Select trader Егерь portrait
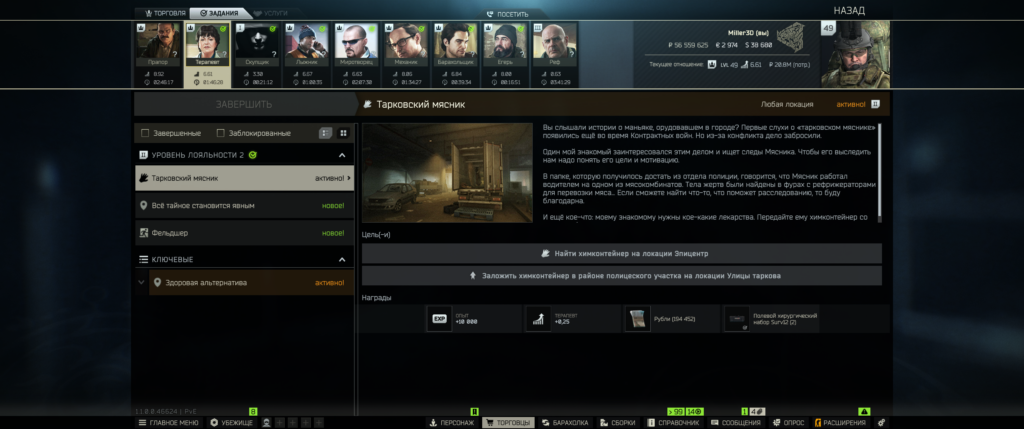This screenshot has height=429, width=1024. pyautogui.click(x=505, y=41)
